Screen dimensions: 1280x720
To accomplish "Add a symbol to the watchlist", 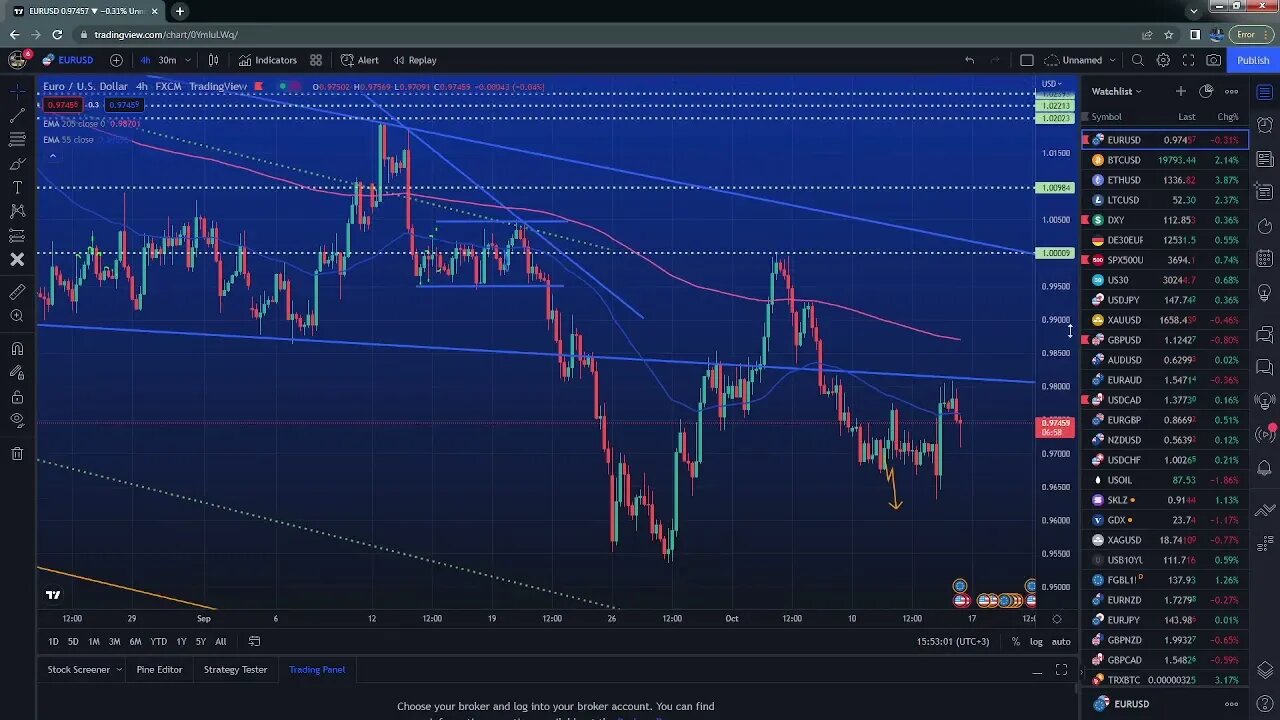I will 1180,91.
